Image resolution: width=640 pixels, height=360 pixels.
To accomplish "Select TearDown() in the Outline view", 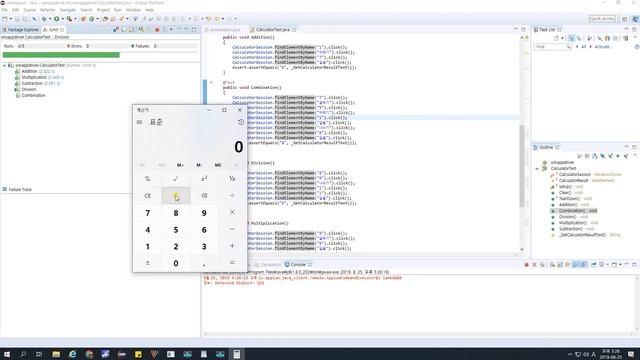I will click(x=571, y=199).
